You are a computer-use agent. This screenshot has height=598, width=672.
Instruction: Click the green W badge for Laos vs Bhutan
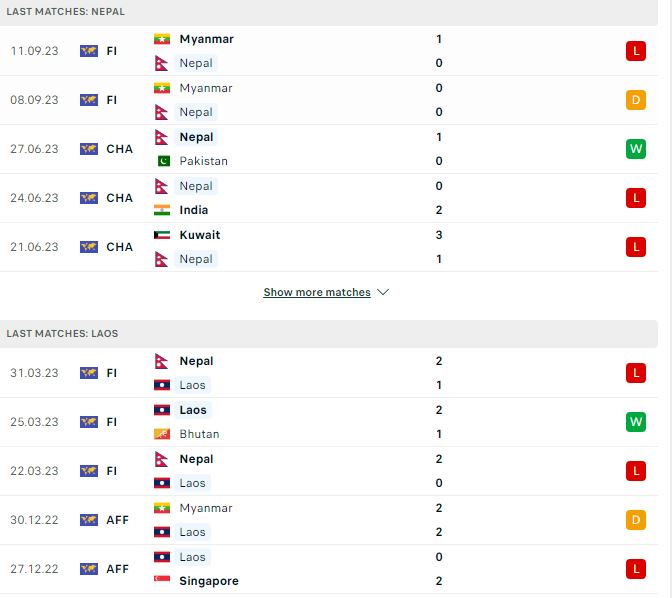[636, 422]
